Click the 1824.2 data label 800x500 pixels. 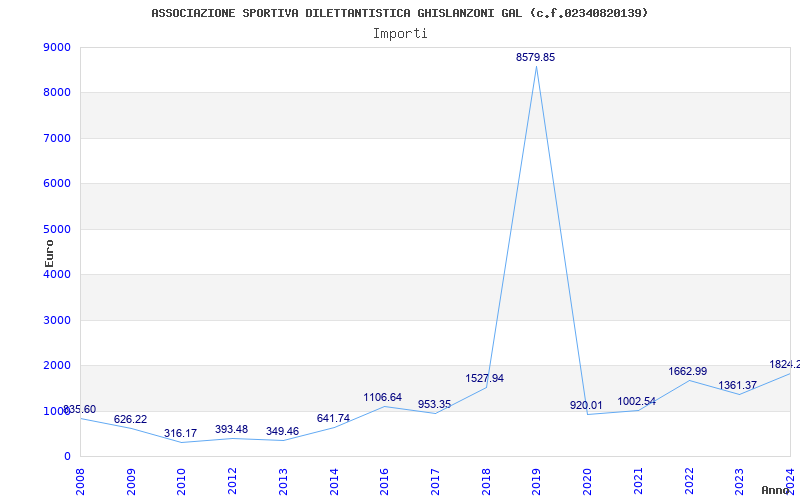pyautogui.click(x=785, y=364)
